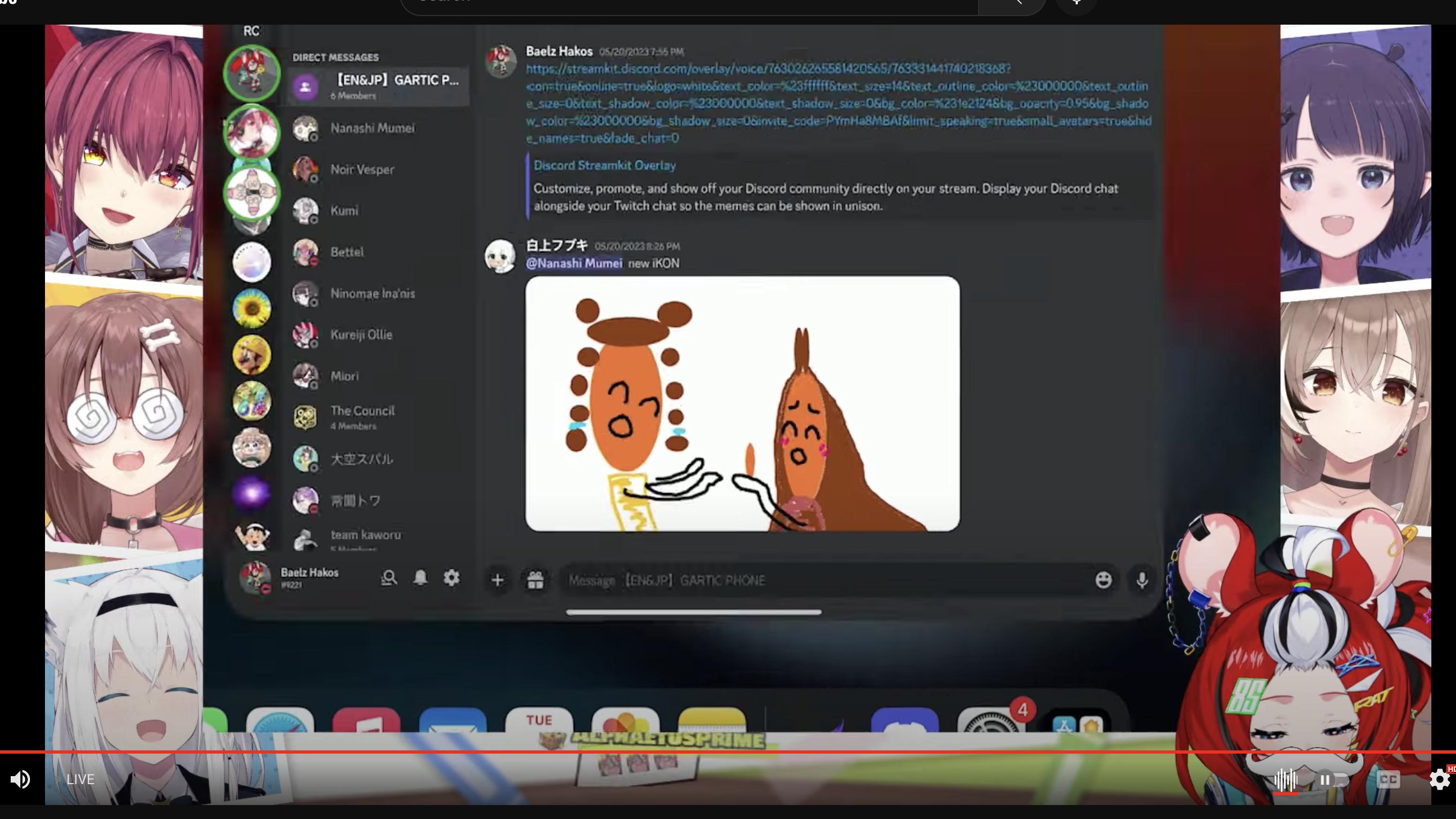Open the streamkit.discord.com overlay URL
1456x819 pixels.
838,103
